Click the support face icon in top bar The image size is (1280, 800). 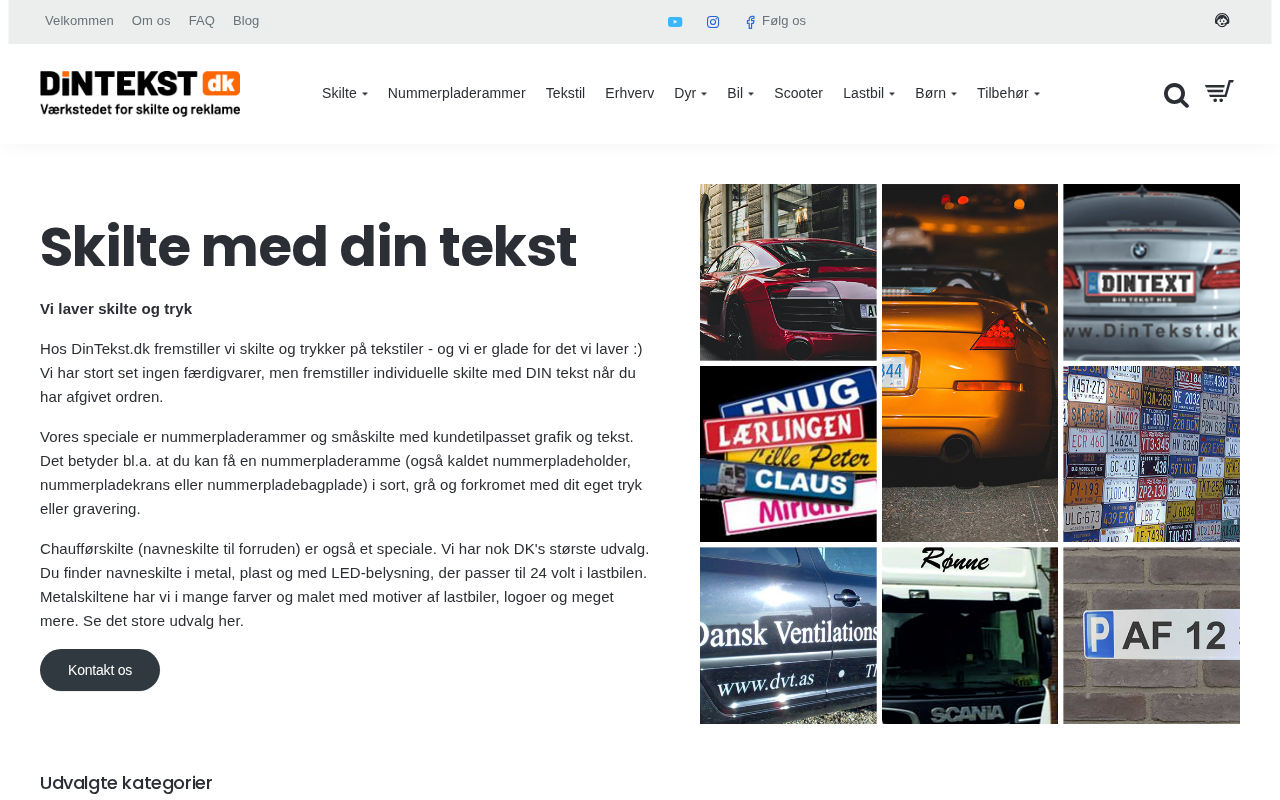point(1222,20)
